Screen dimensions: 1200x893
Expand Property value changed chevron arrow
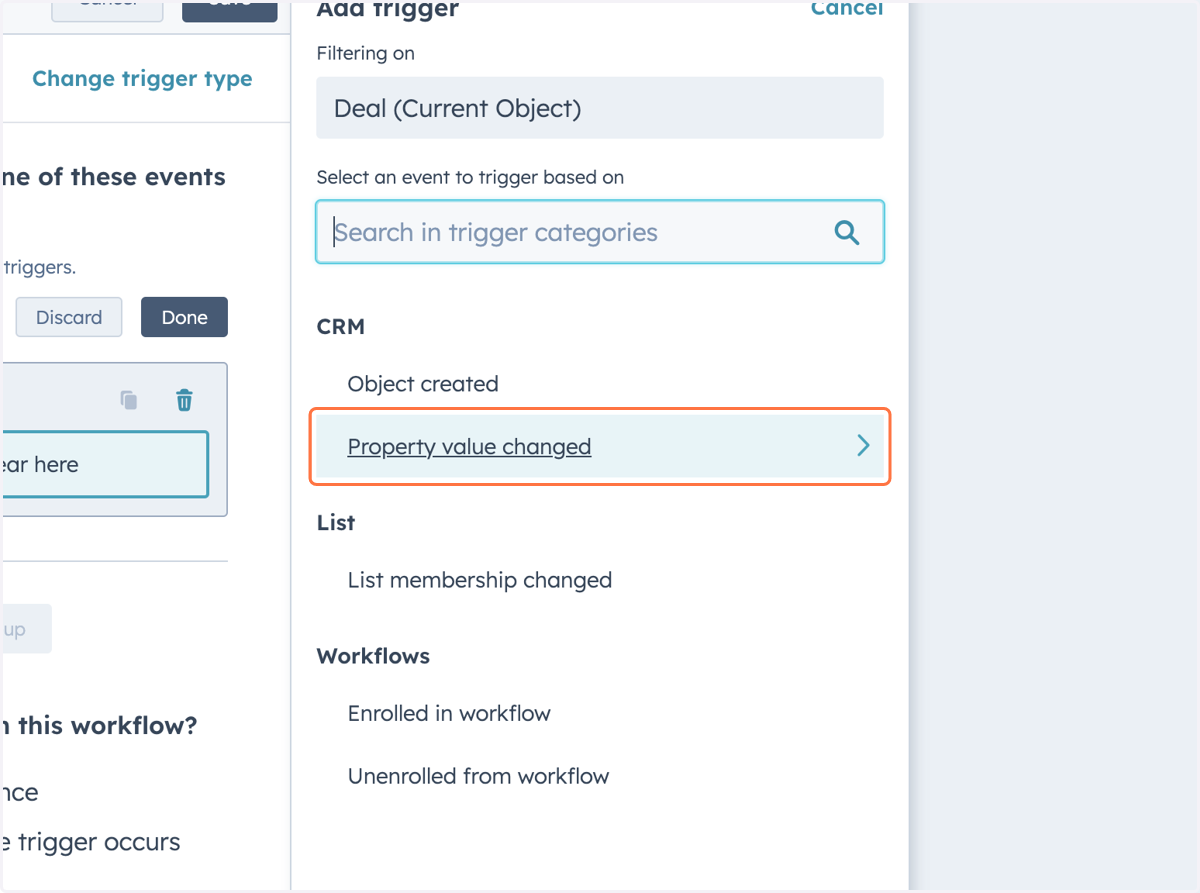863,446
